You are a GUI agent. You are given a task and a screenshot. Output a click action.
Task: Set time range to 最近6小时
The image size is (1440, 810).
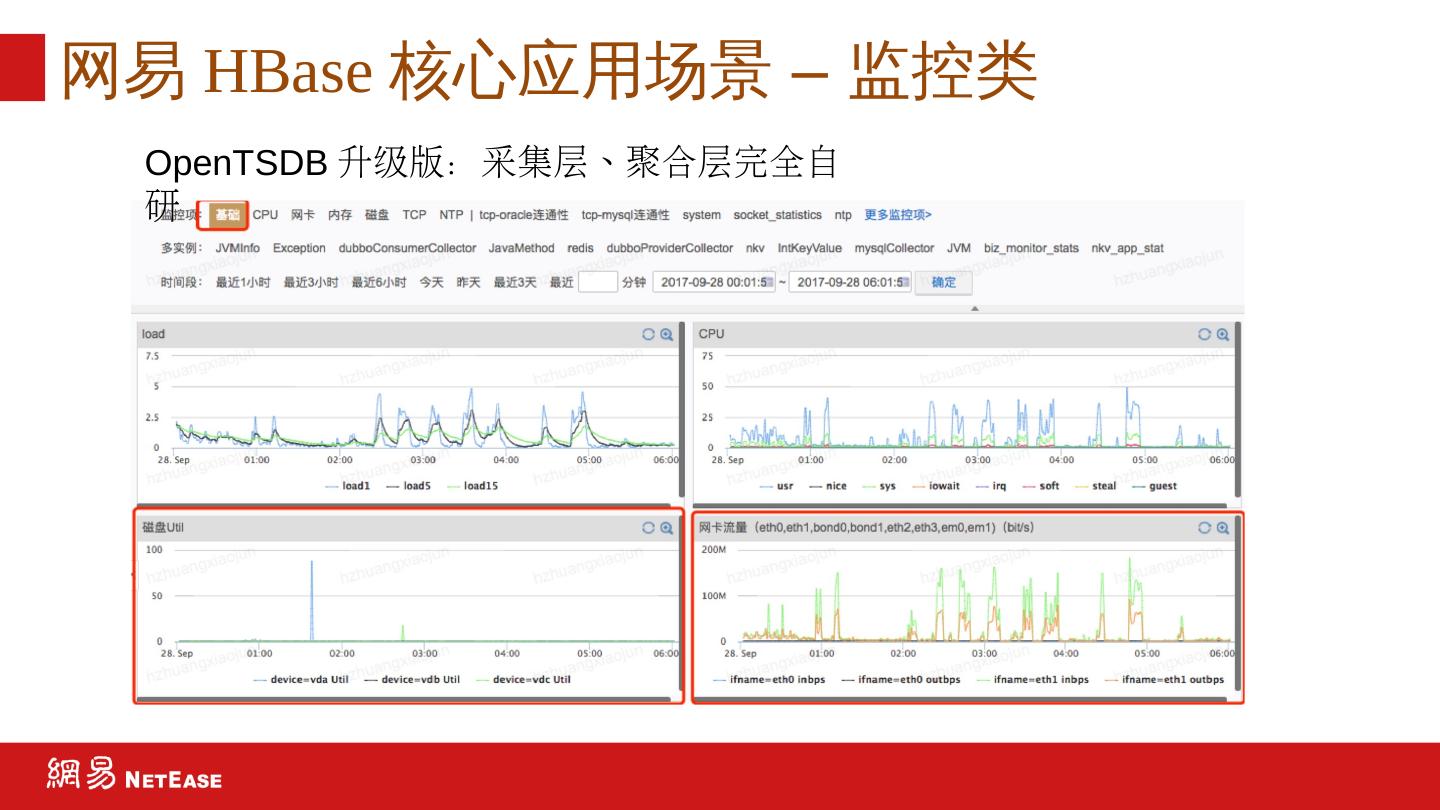coord(379,282)
